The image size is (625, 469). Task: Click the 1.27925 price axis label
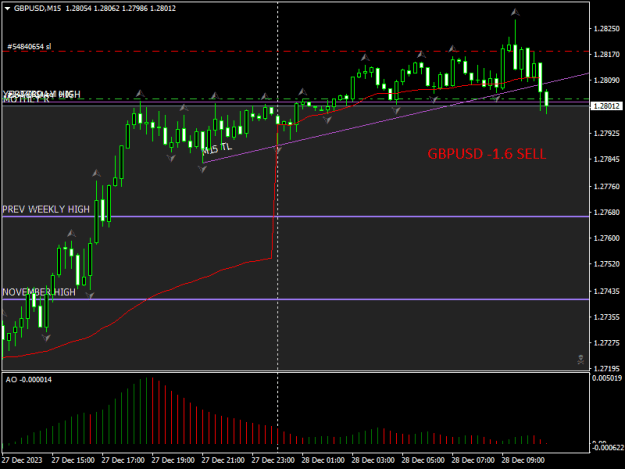pyautogui.click(x=607, y=133)
